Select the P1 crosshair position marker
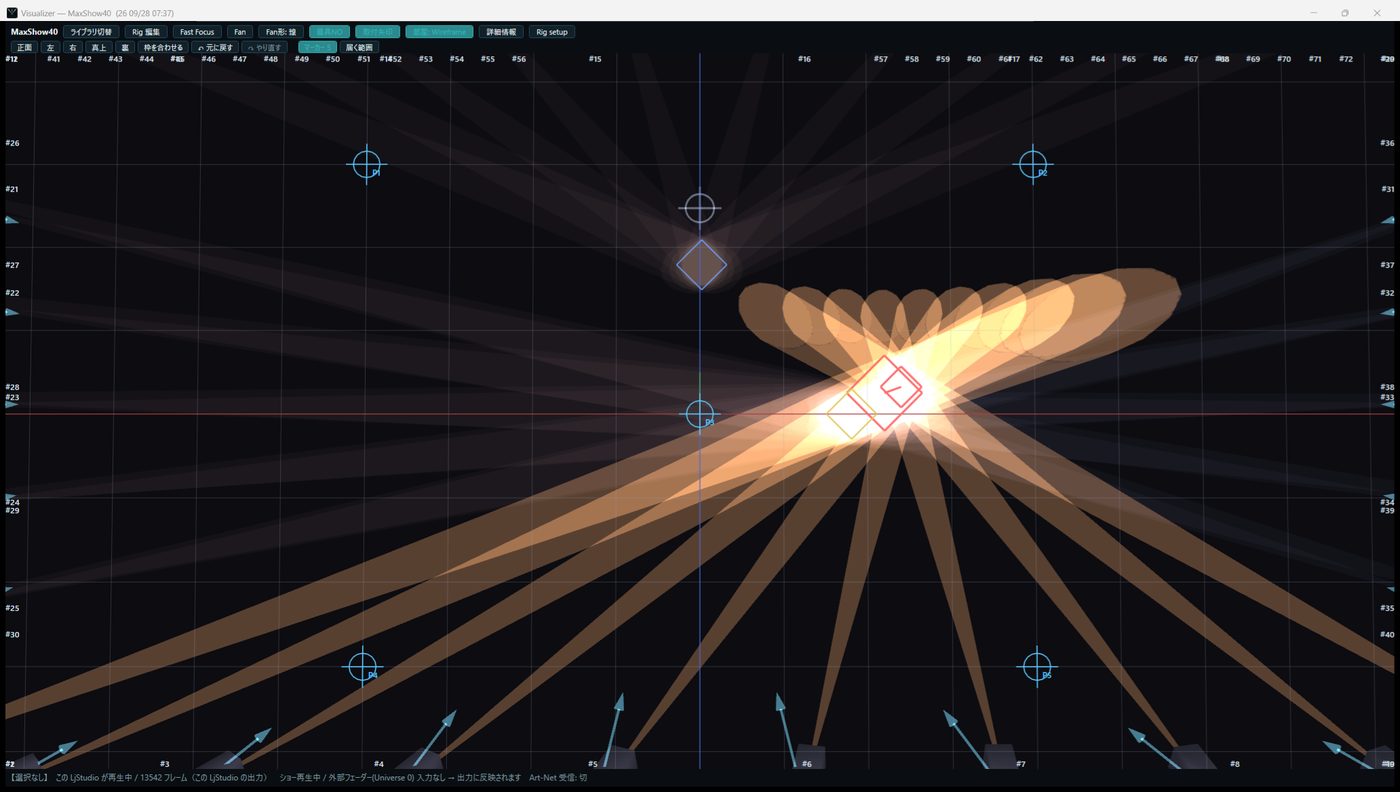This screenshot has width=1400, height=792. [367, 164]
